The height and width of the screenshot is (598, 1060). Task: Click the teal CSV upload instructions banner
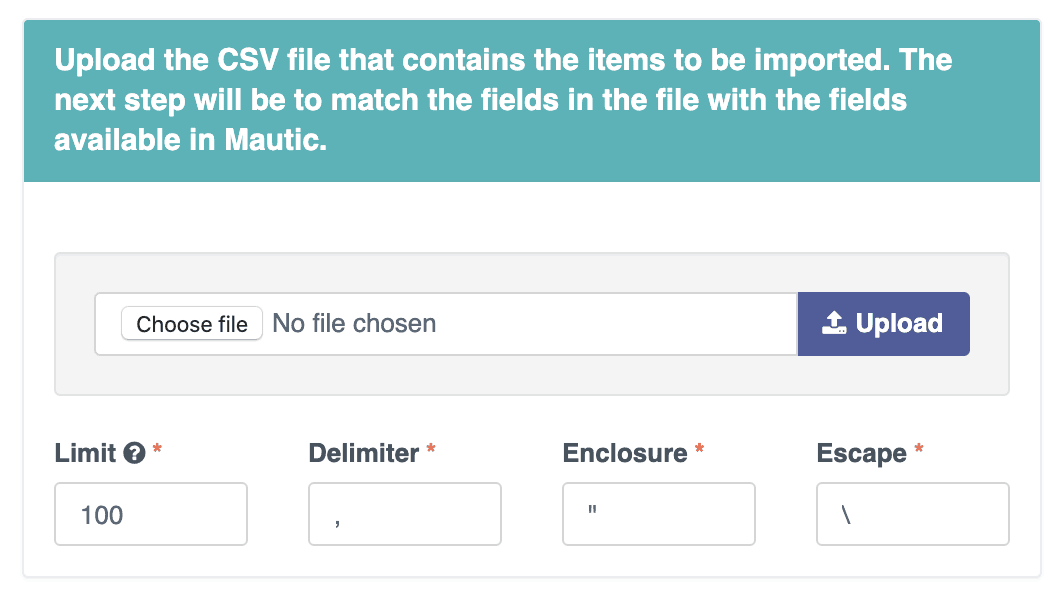click(532, 101)
